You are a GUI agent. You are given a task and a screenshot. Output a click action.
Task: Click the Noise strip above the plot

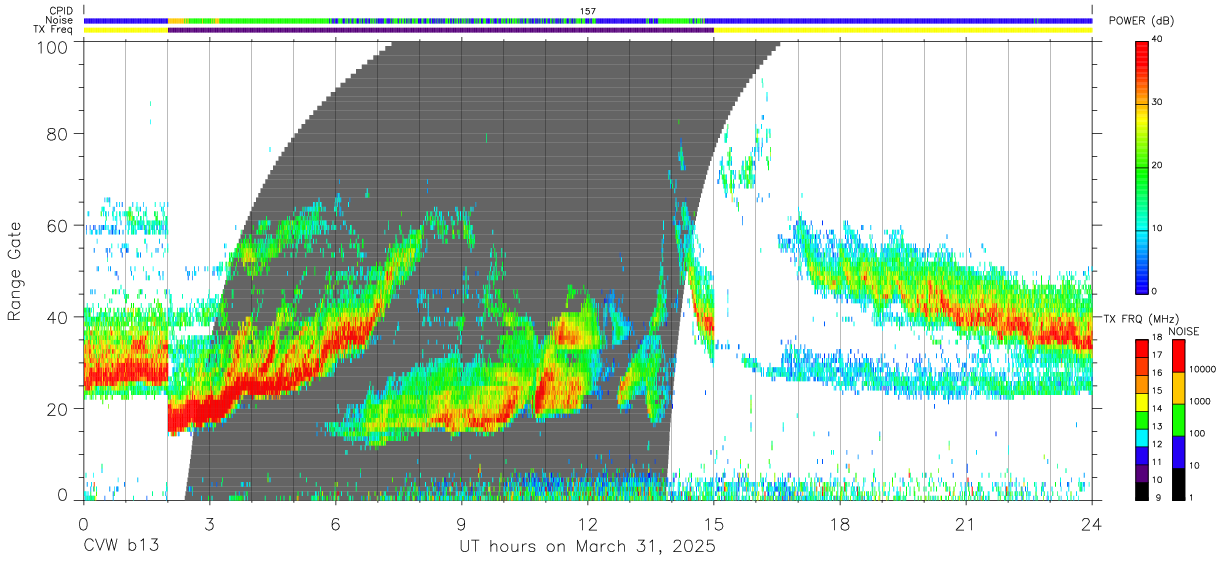point(588,20)
